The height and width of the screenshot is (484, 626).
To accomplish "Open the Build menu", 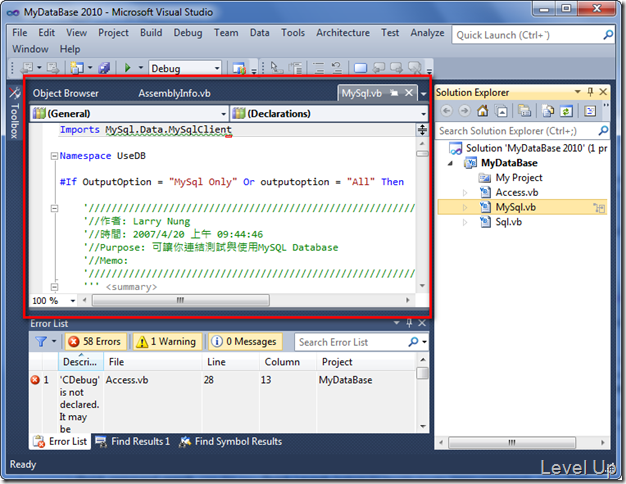I will click(151, 33).
